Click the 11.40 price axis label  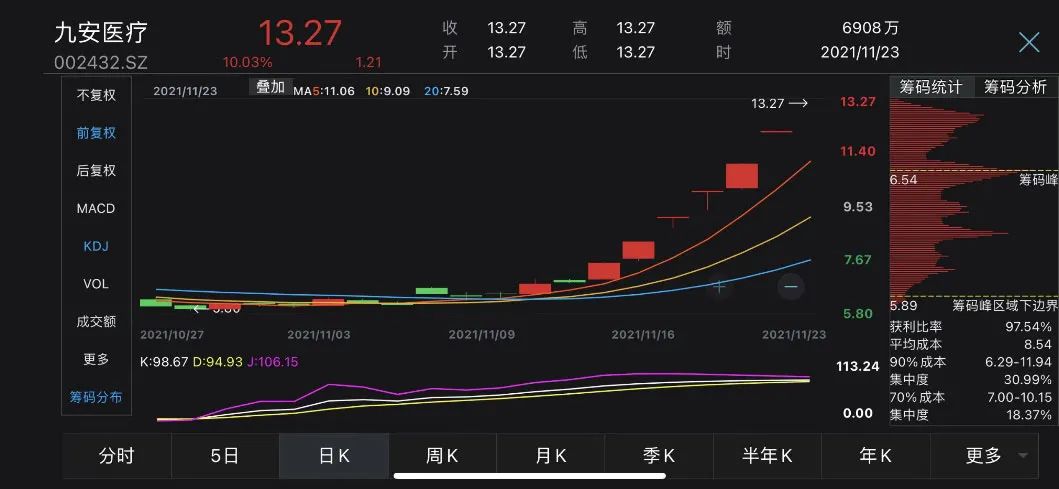coord(858,151)
